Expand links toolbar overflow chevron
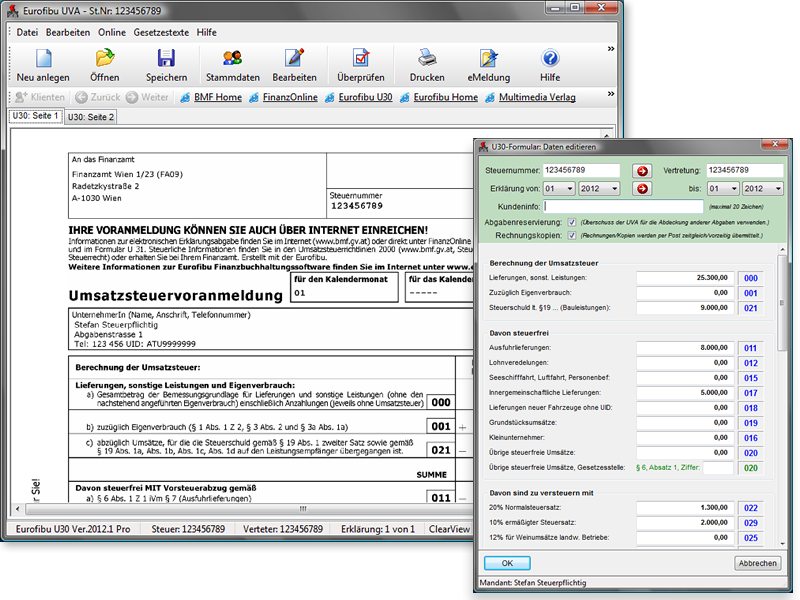The image size is (800, 600). 611,94
